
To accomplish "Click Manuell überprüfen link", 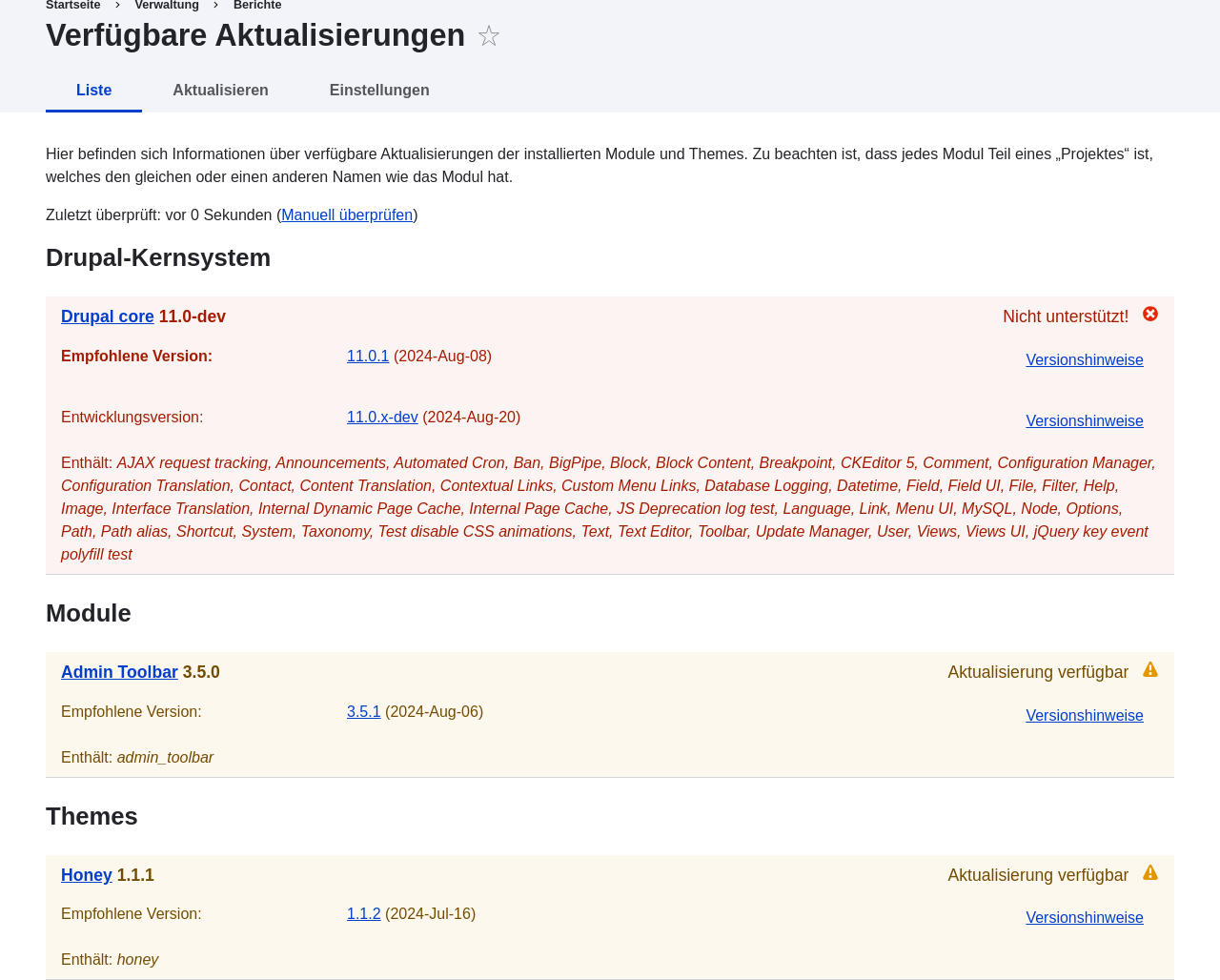I will (347, 215).
